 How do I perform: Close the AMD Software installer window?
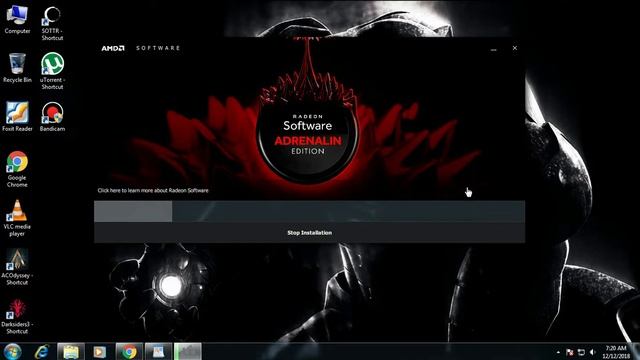515,48
